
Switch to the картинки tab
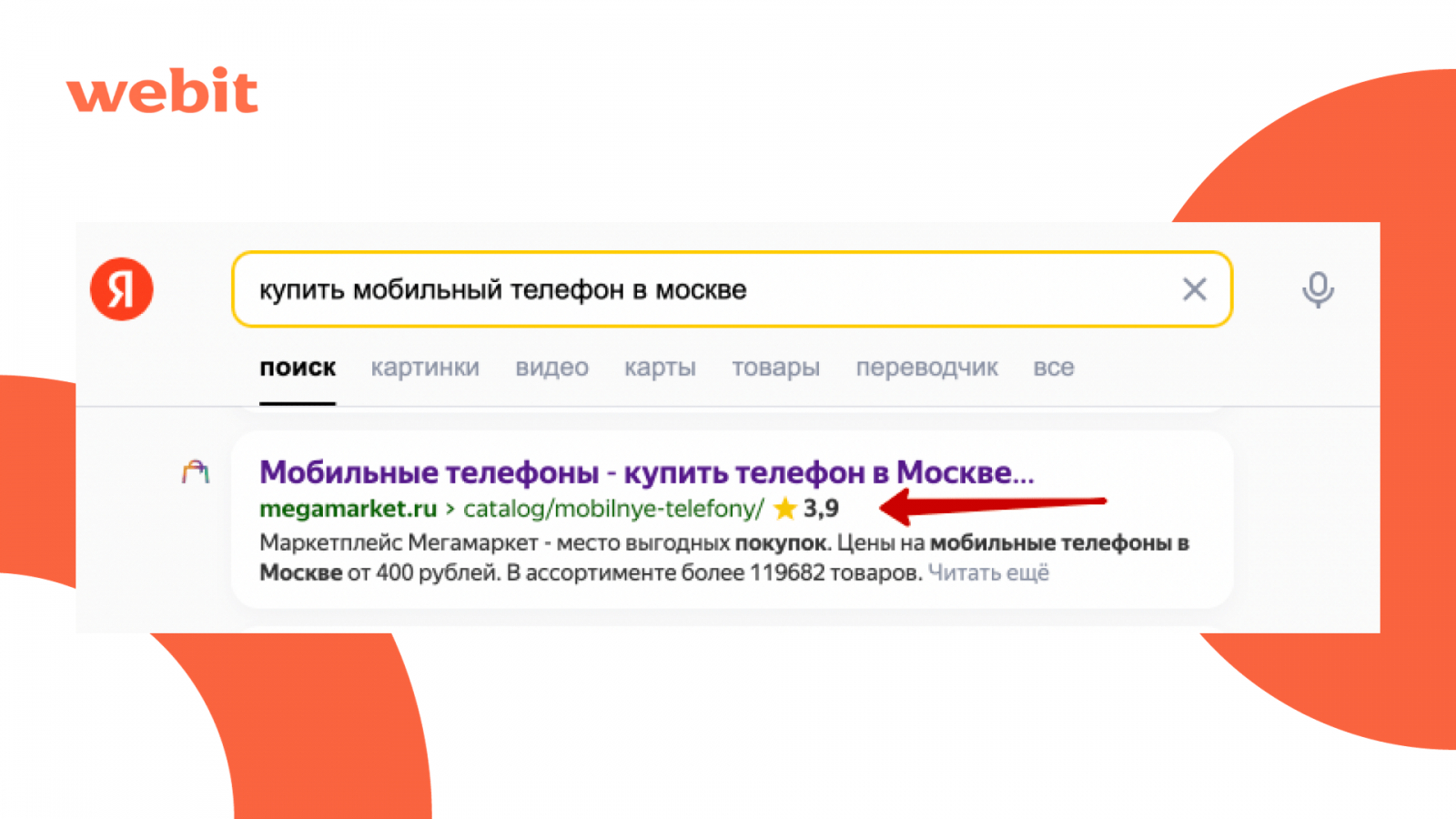click(425, 368)
